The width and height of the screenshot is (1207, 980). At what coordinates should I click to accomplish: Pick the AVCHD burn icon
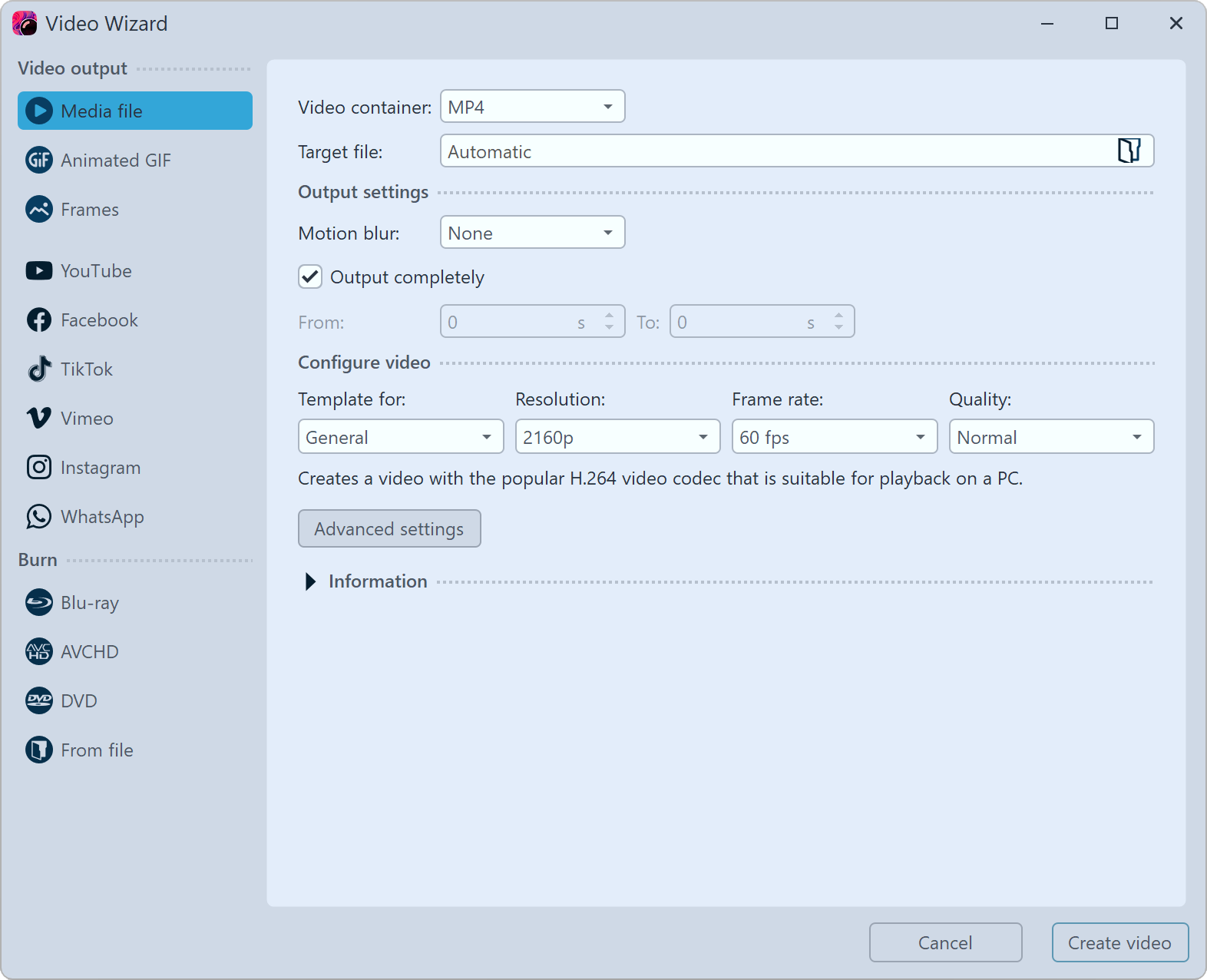point(39,652)
